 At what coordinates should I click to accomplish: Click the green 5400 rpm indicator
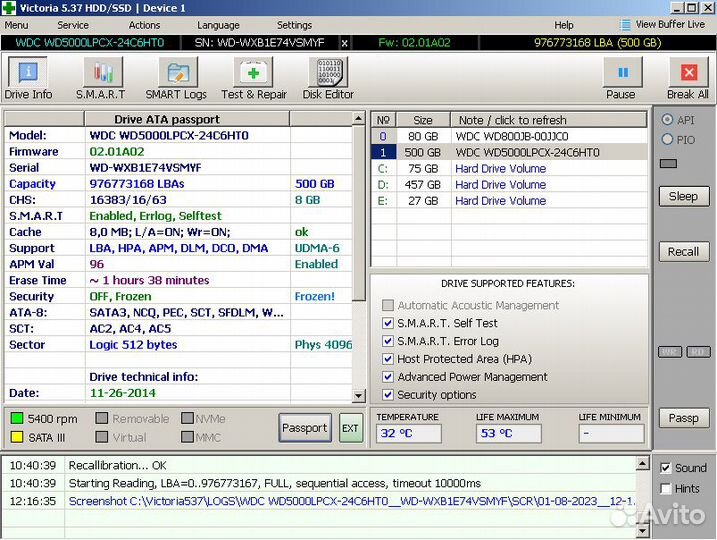[x=16, y=418]
